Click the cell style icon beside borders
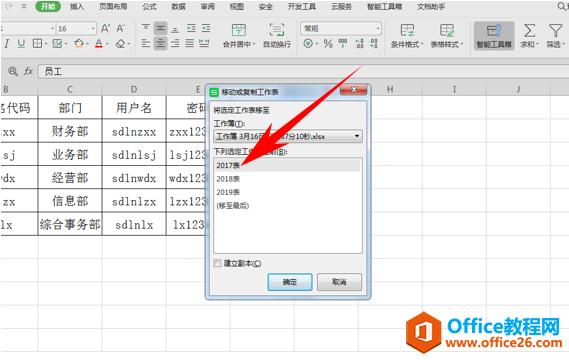This screenshot has height=360, width=569. pyautogui.click(x=57, y=44)
